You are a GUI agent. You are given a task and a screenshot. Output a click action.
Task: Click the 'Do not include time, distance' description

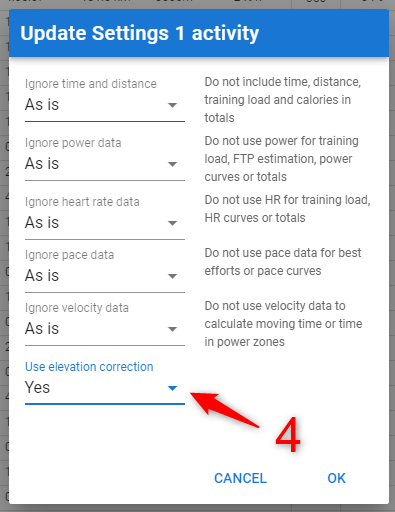[283, 100]
